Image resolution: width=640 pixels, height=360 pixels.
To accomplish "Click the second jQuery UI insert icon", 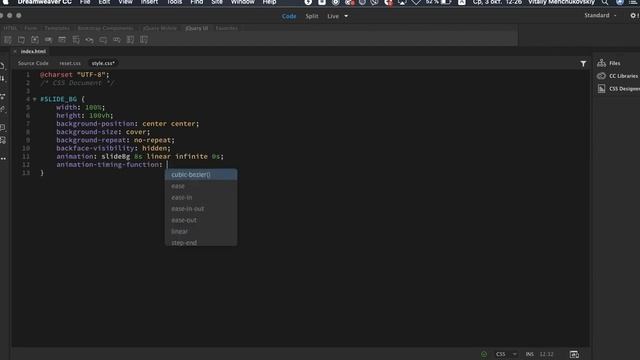I will pos(21,40).
